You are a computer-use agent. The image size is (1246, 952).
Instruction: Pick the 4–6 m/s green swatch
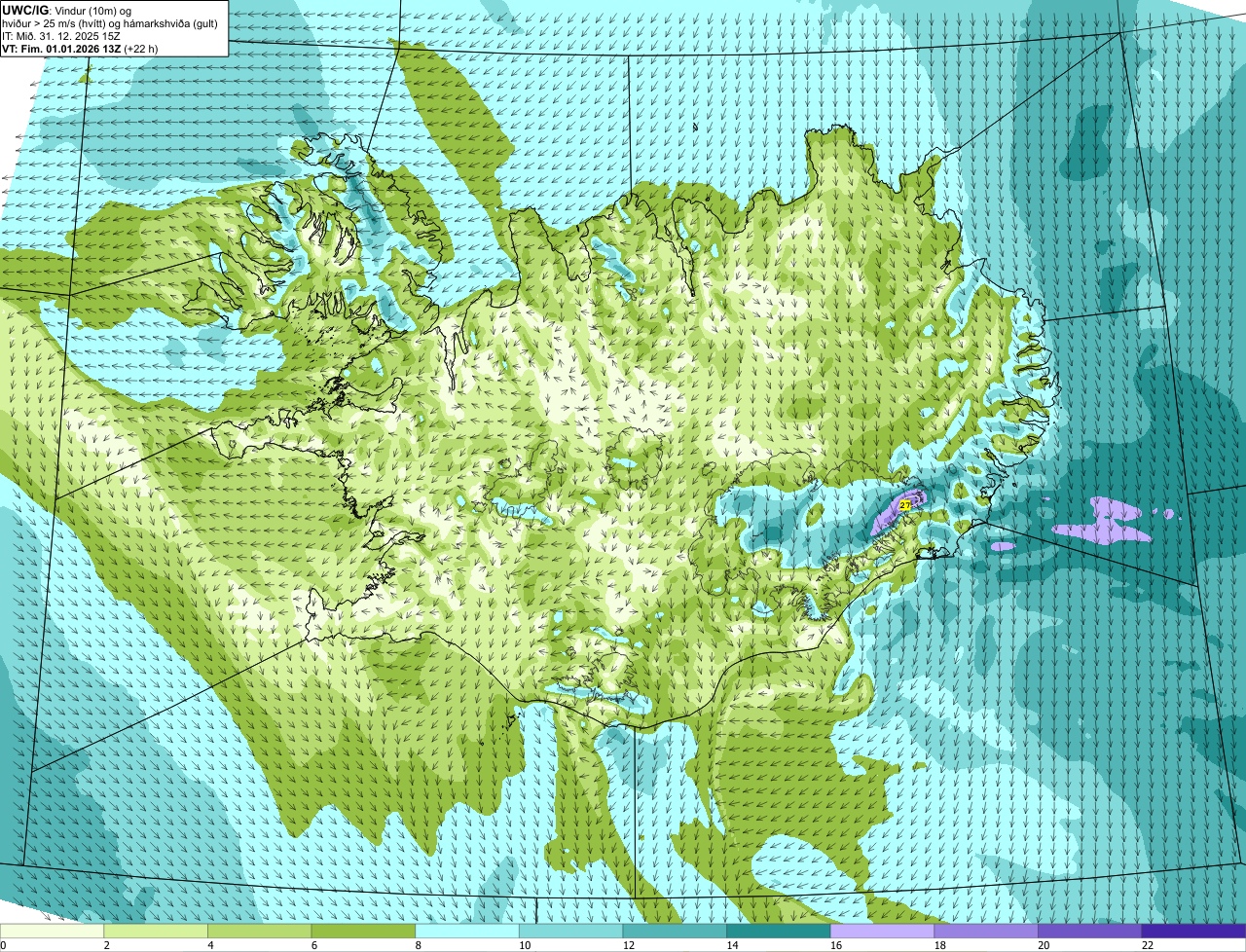[259, 931]
